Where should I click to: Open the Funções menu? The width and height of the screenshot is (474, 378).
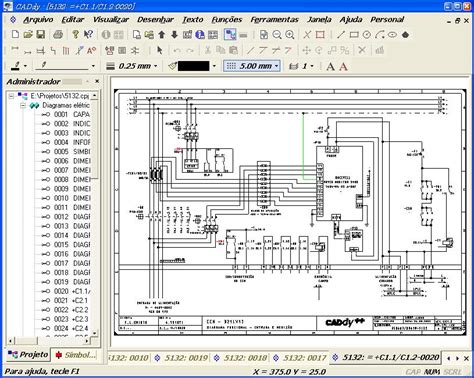pos(227,20)
